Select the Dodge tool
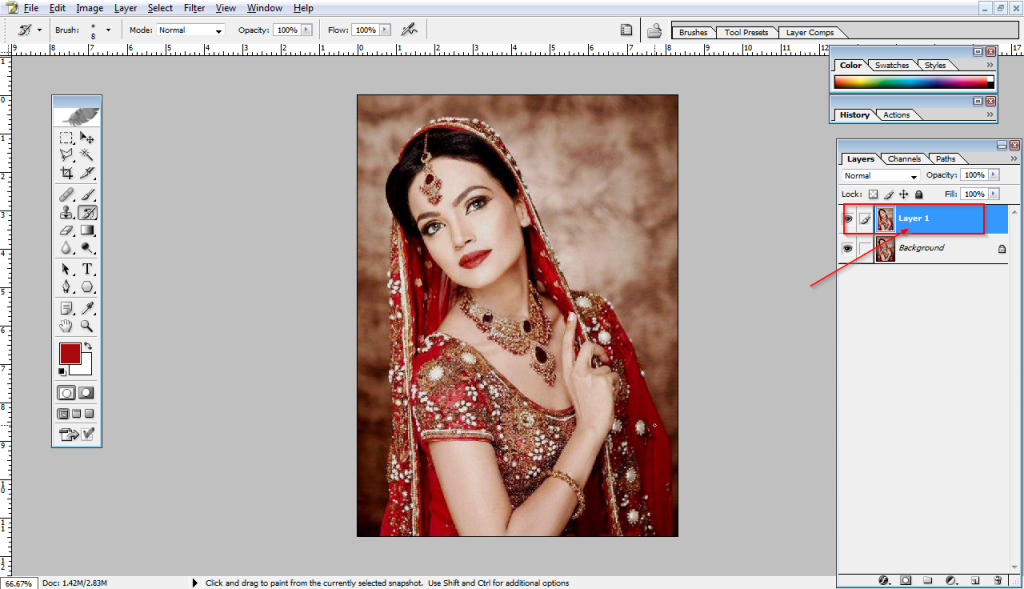The width and height of the screenshot is (1024, 589). coord(87,247)
